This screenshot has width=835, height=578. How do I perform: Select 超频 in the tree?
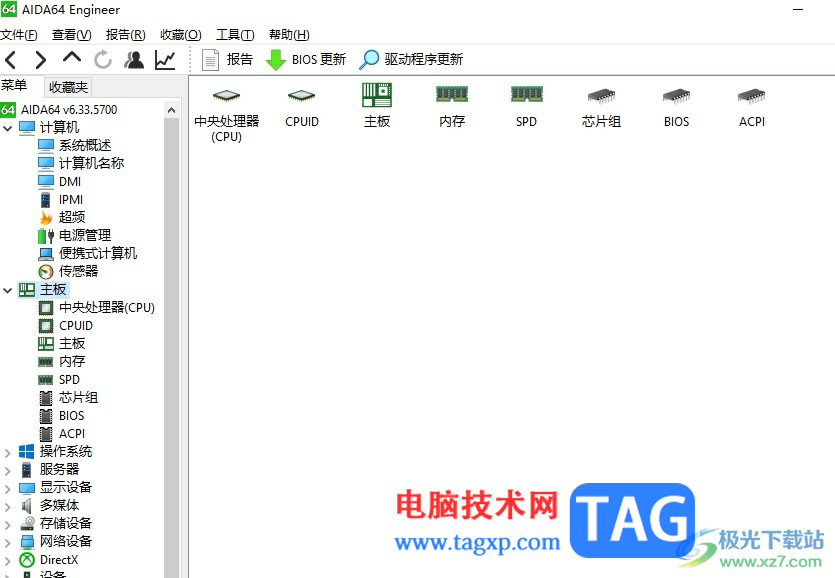click(x=62, y=217)
